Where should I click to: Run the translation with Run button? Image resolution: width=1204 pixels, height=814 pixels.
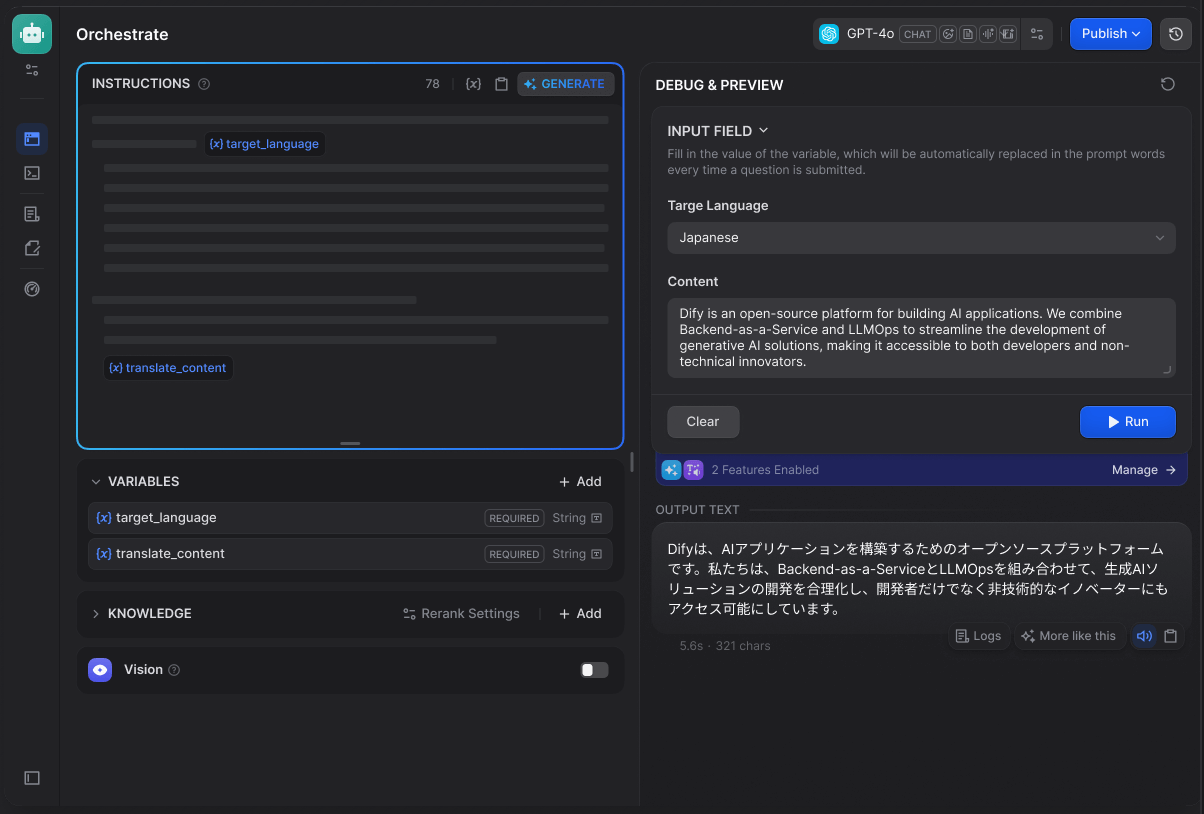pos(1128,422)
